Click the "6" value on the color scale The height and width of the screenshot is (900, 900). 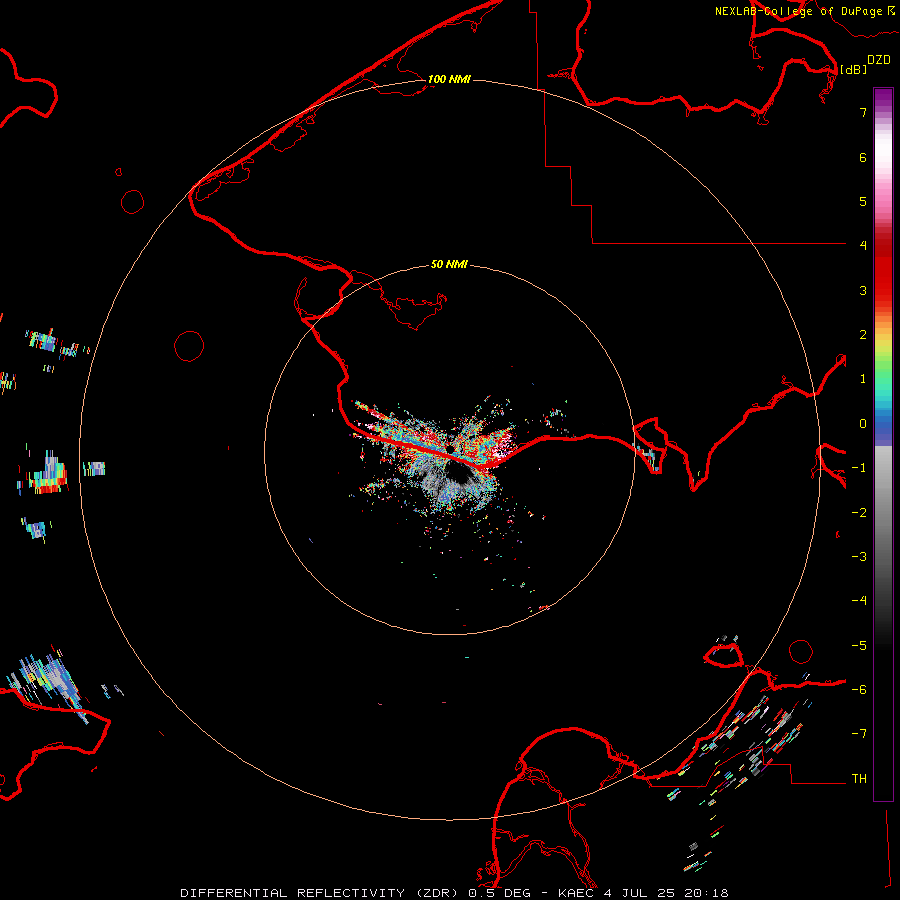coord(863,157)
